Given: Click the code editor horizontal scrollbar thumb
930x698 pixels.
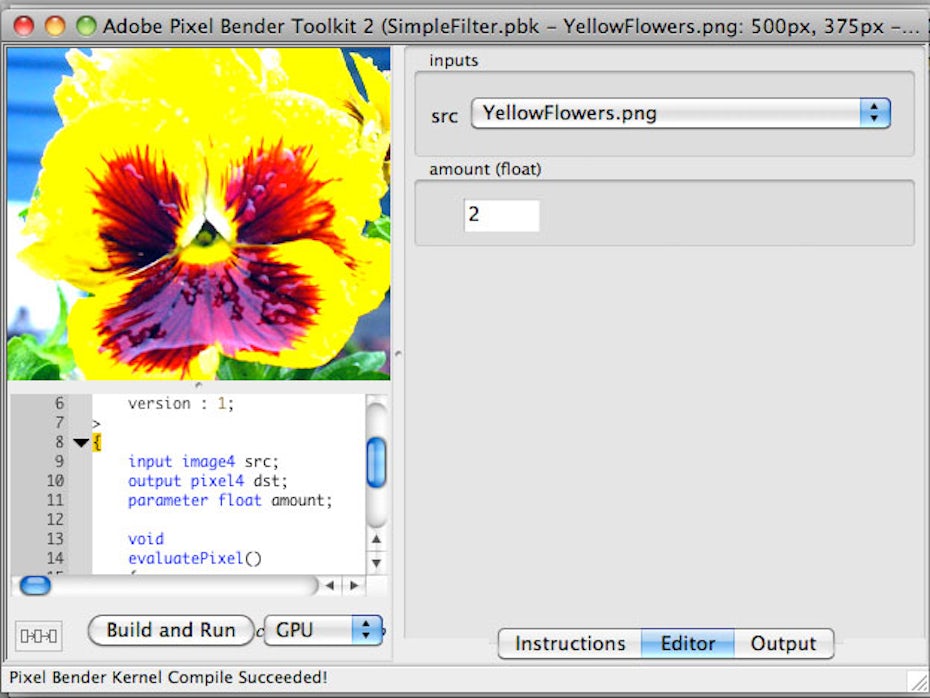Looking at the screenshot, I should tap(35, 586).
